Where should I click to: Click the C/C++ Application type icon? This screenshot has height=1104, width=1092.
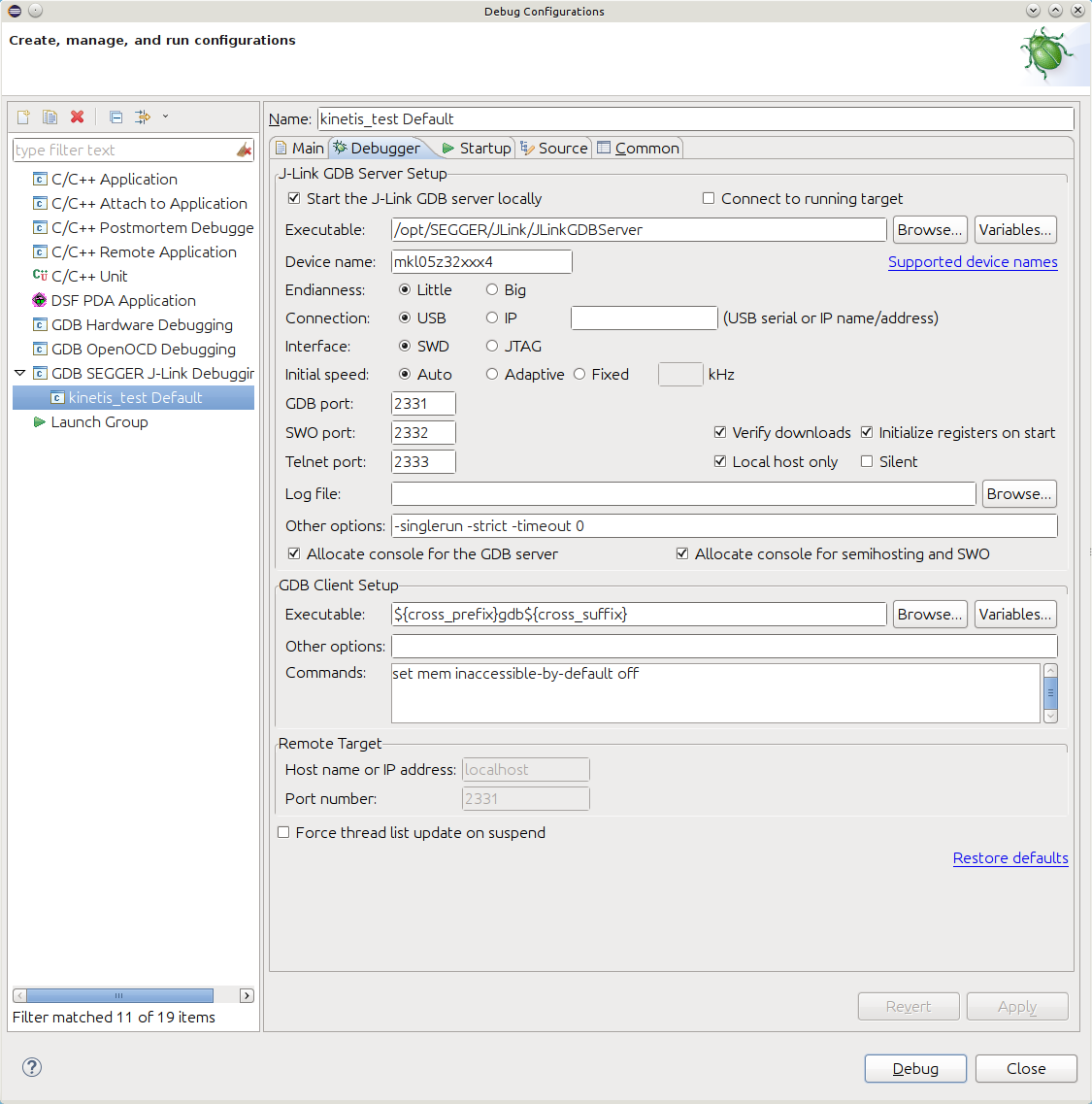[x=40, y=179]
